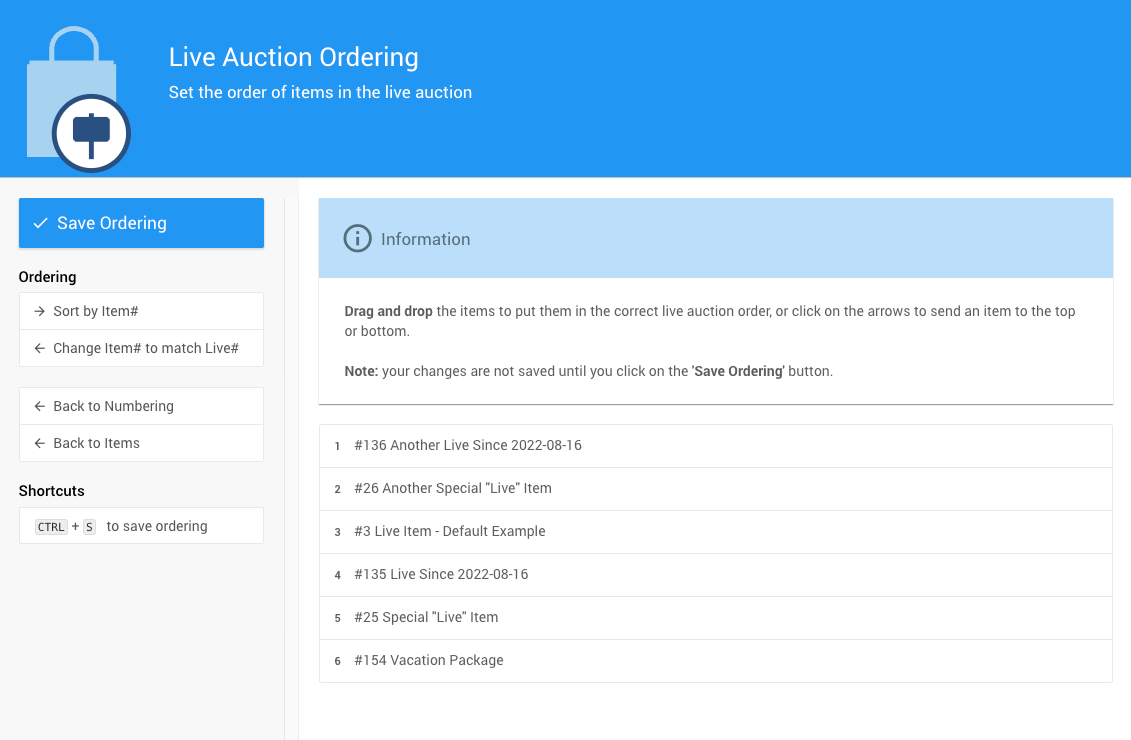This screenshot has height=740, width=1131.
Task: Click the left arrow icon beside Back to Items
Action: coord(39,443)
